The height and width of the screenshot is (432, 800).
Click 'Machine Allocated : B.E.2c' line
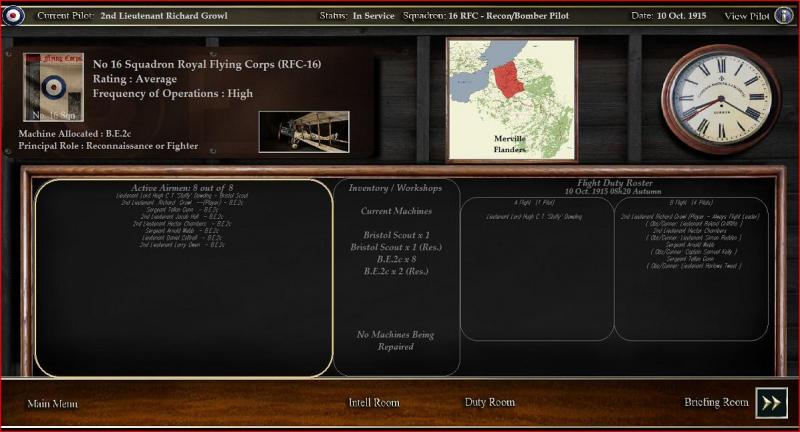pyautogui.click(x=74, y=134)
